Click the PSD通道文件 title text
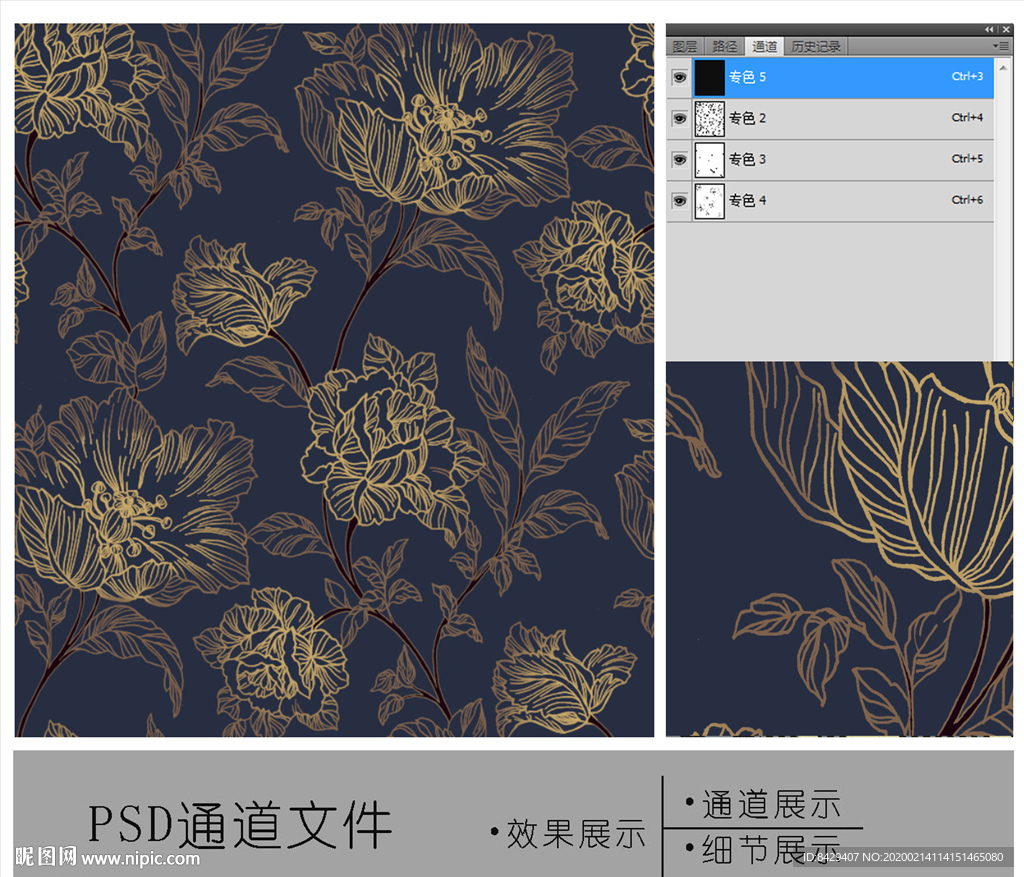 tap(240, 825)
